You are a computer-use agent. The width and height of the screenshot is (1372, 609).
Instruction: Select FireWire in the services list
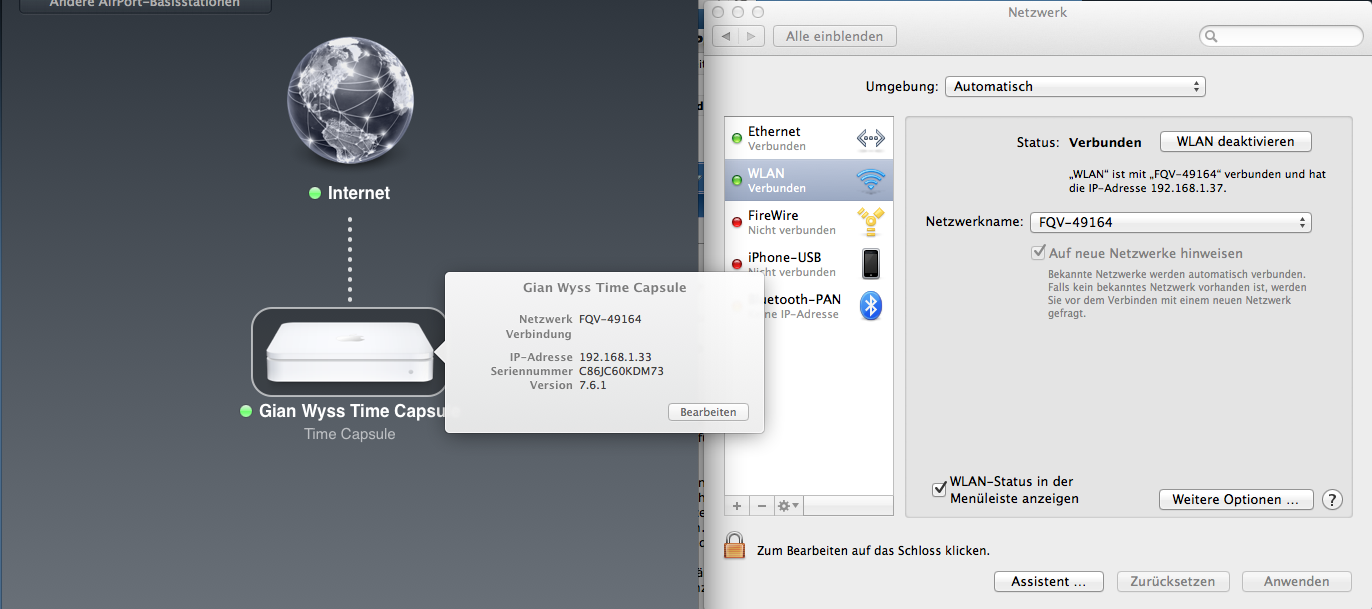pos(809,222)
